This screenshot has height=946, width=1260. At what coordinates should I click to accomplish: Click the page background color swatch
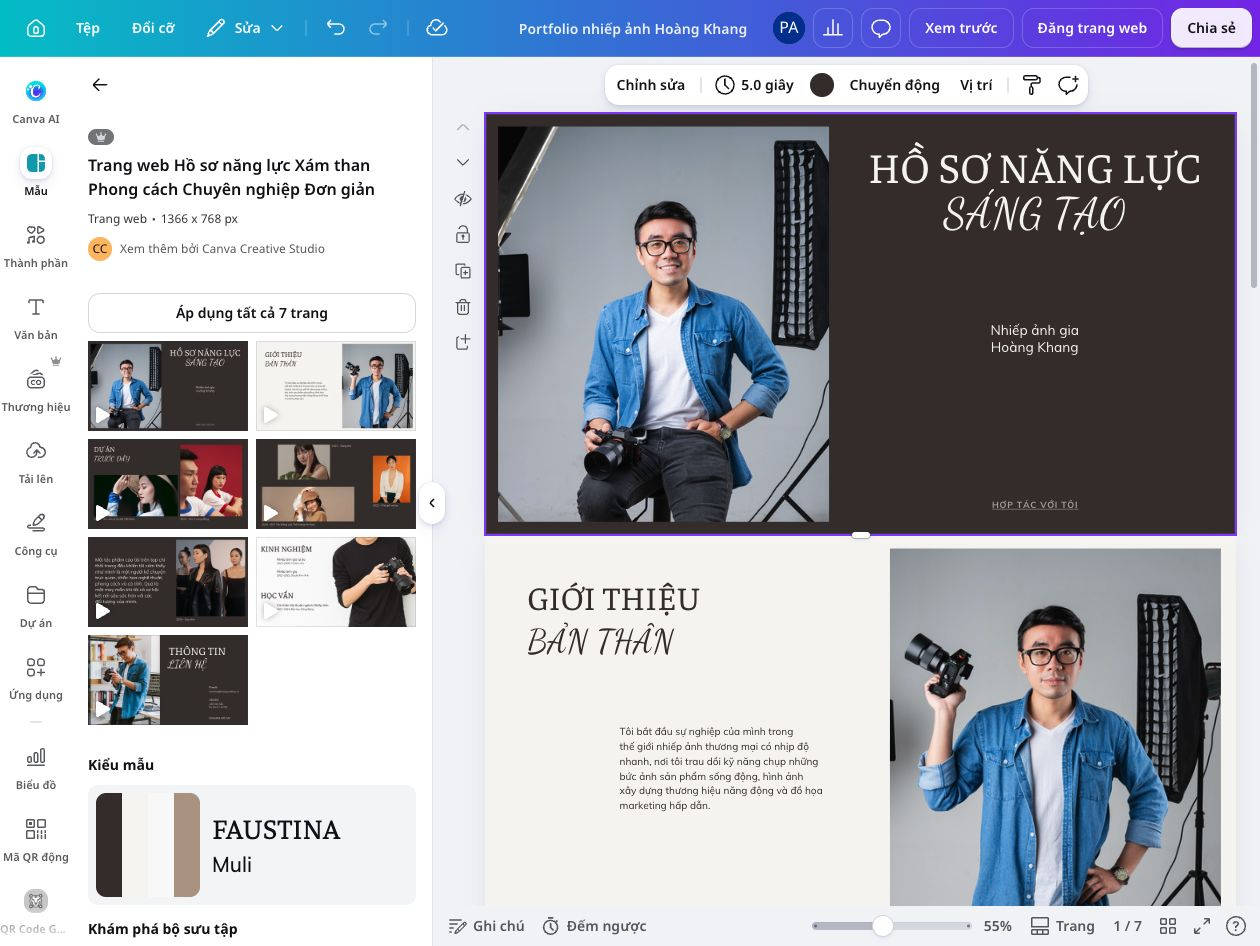point(822,85)
